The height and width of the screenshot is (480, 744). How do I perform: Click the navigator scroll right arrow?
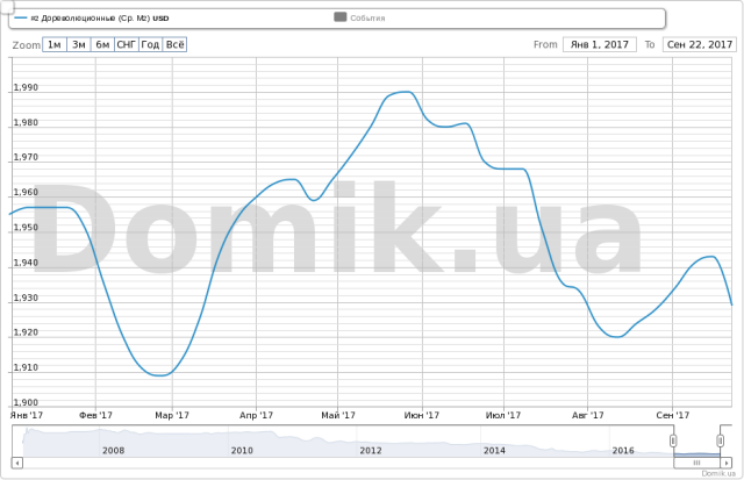(726, 462)
